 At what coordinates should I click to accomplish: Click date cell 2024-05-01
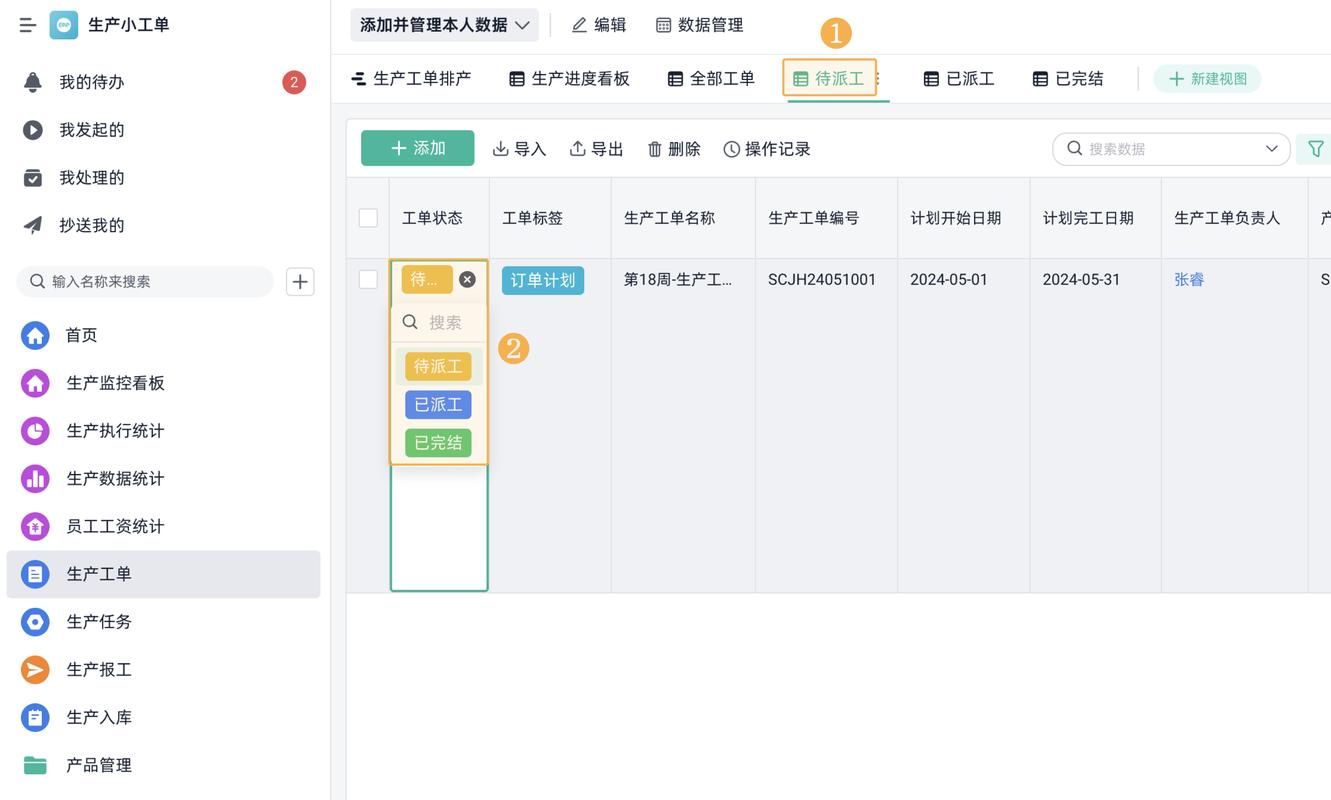949,280
